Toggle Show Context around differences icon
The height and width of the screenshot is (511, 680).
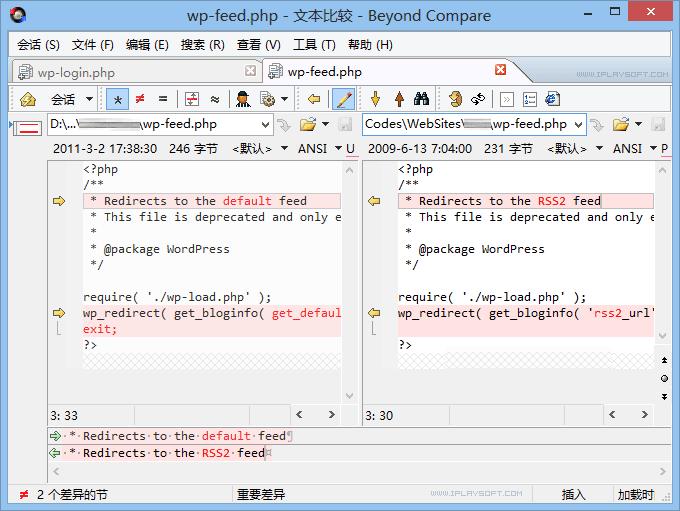point(192,99)
